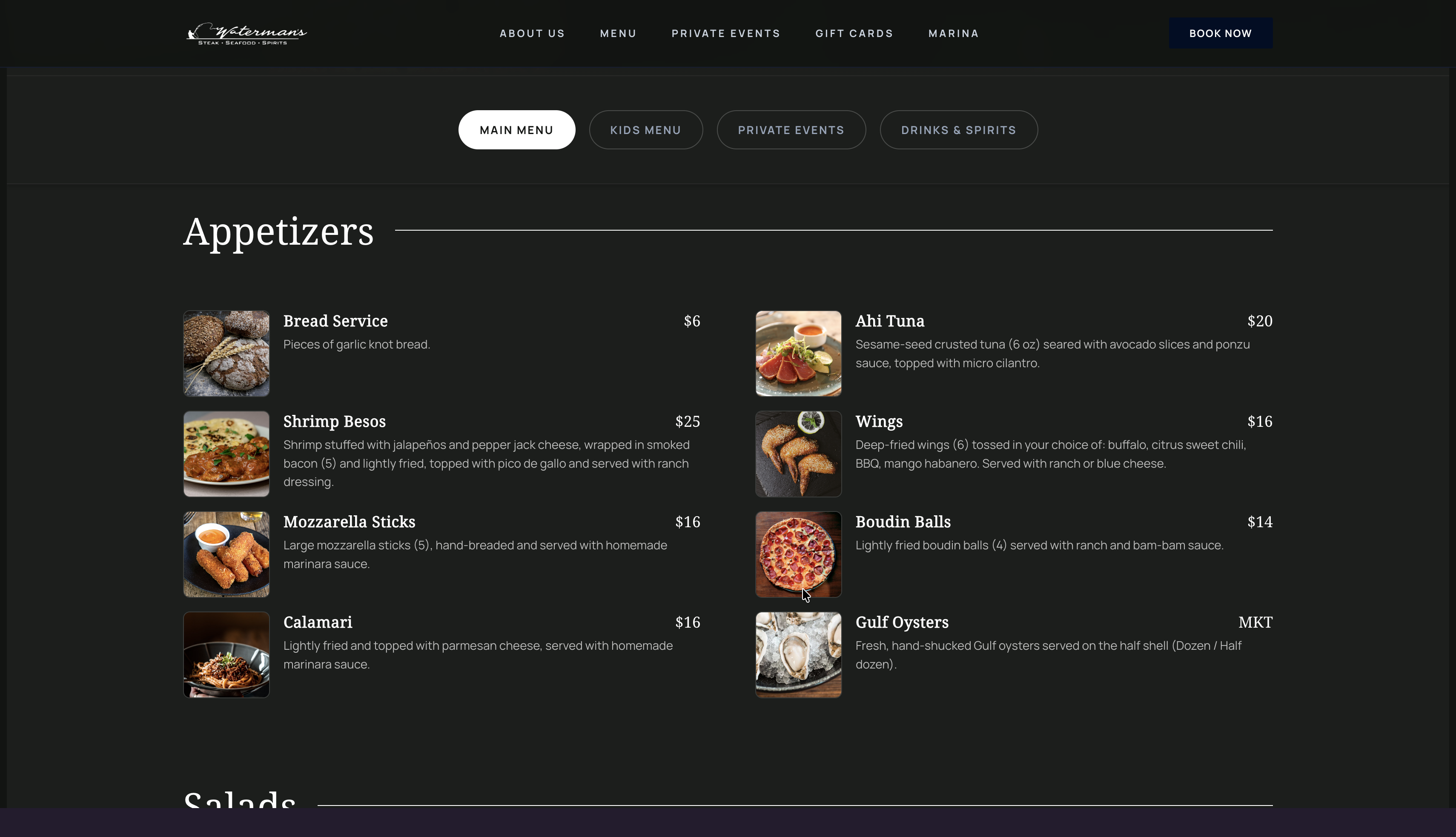The image size is (1456, 837).
Task: Click the "Pieces of garlic knot bread." description
Action: point(356,344)
